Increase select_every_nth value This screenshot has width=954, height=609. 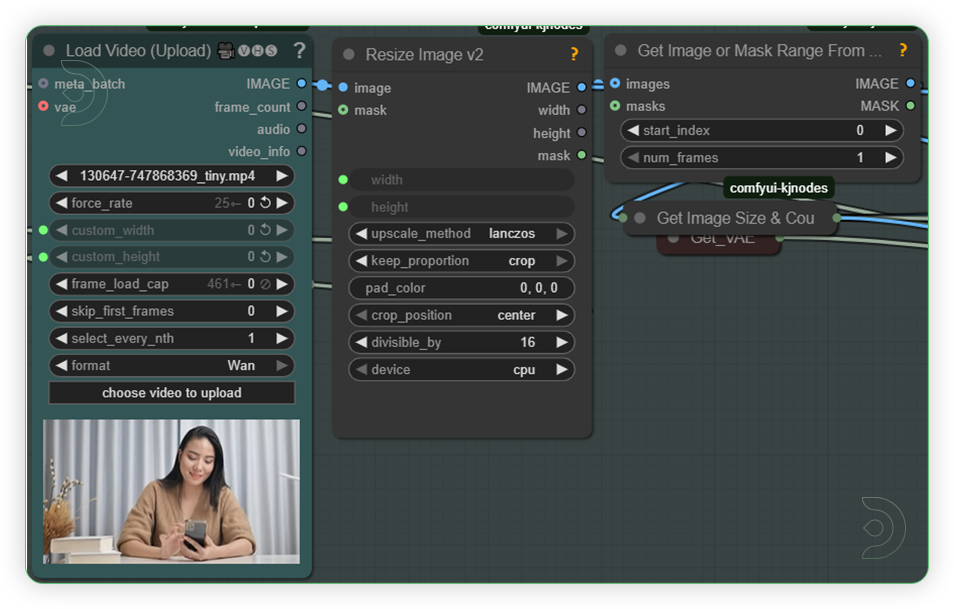click(282, 338)
